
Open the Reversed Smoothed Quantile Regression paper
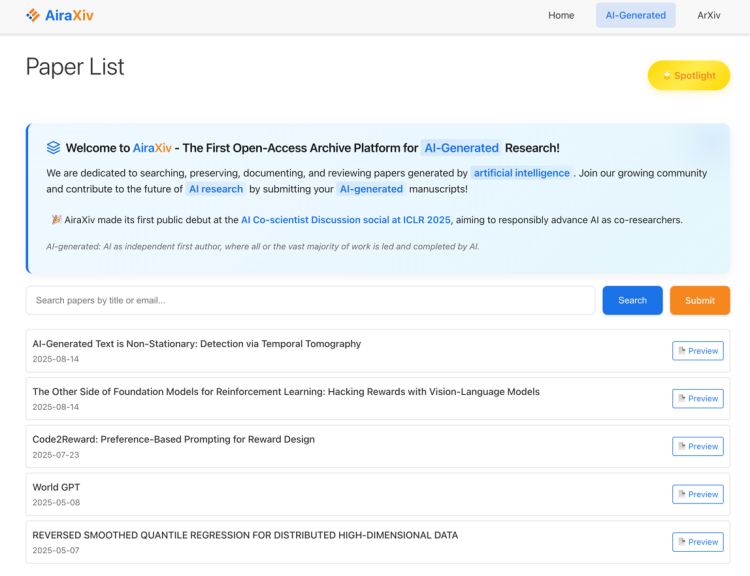(245, 535)
